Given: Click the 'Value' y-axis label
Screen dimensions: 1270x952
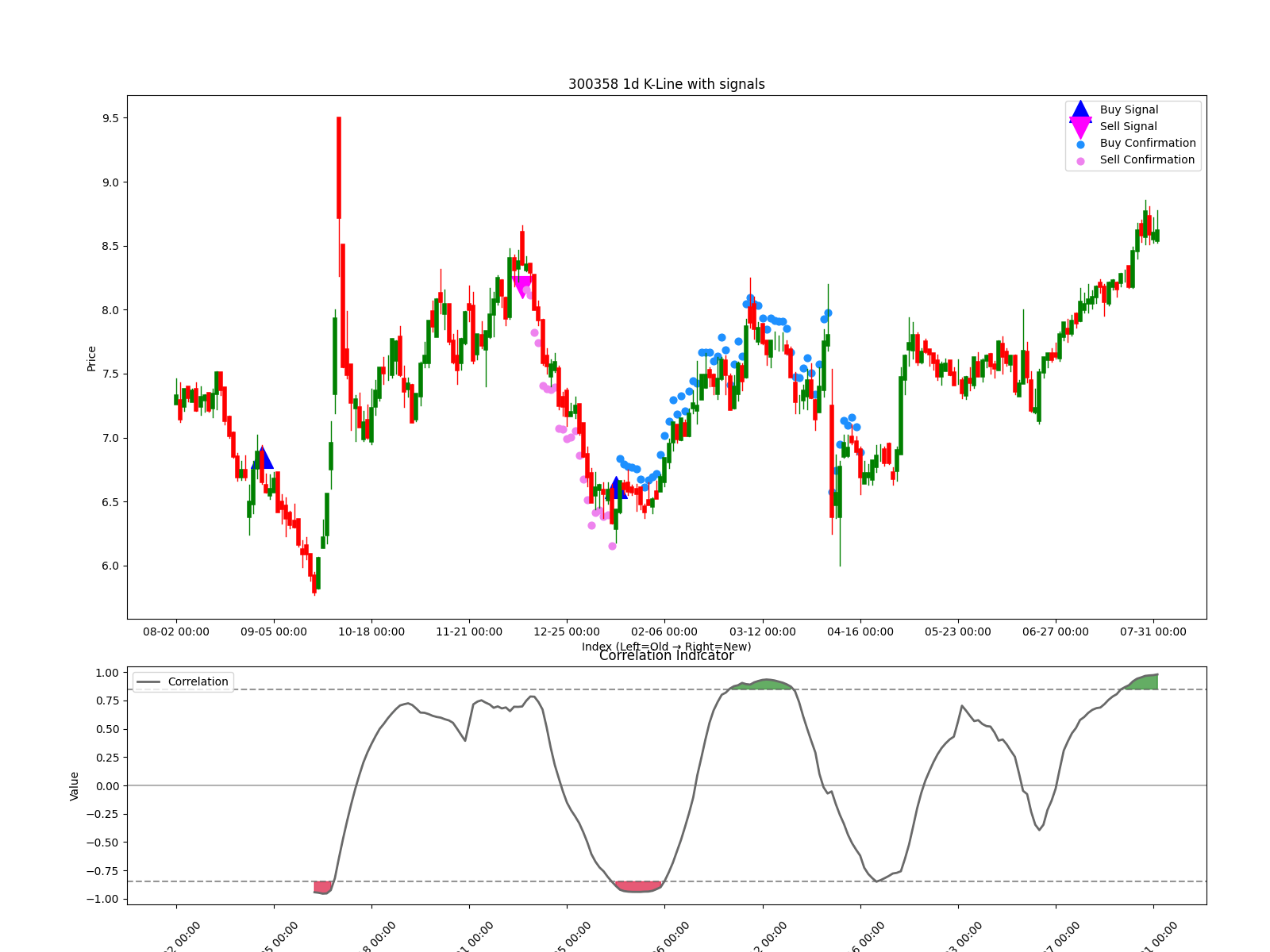Looking at the screenshot, I should (75, 786).
